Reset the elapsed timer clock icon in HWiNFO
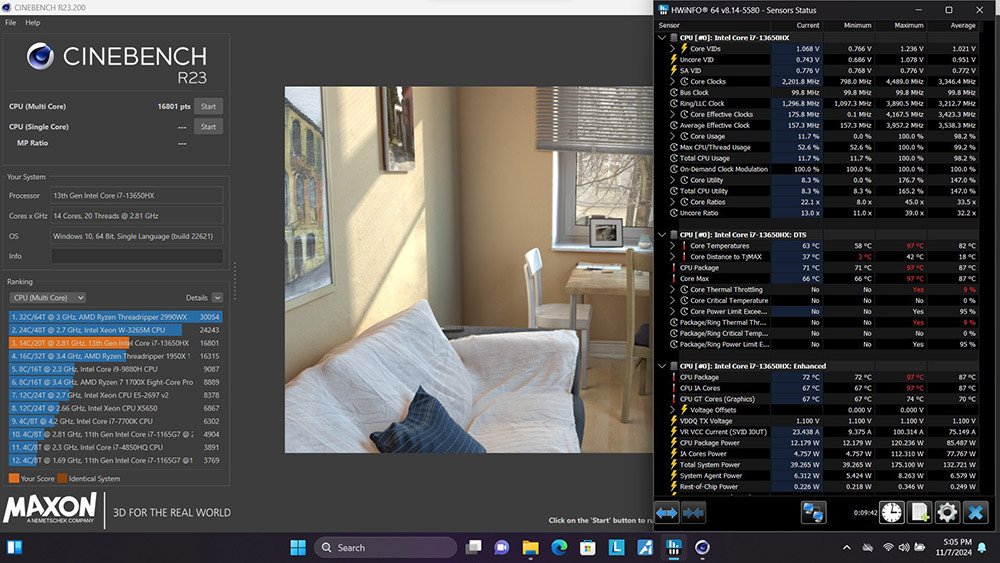 pos(892,513)
